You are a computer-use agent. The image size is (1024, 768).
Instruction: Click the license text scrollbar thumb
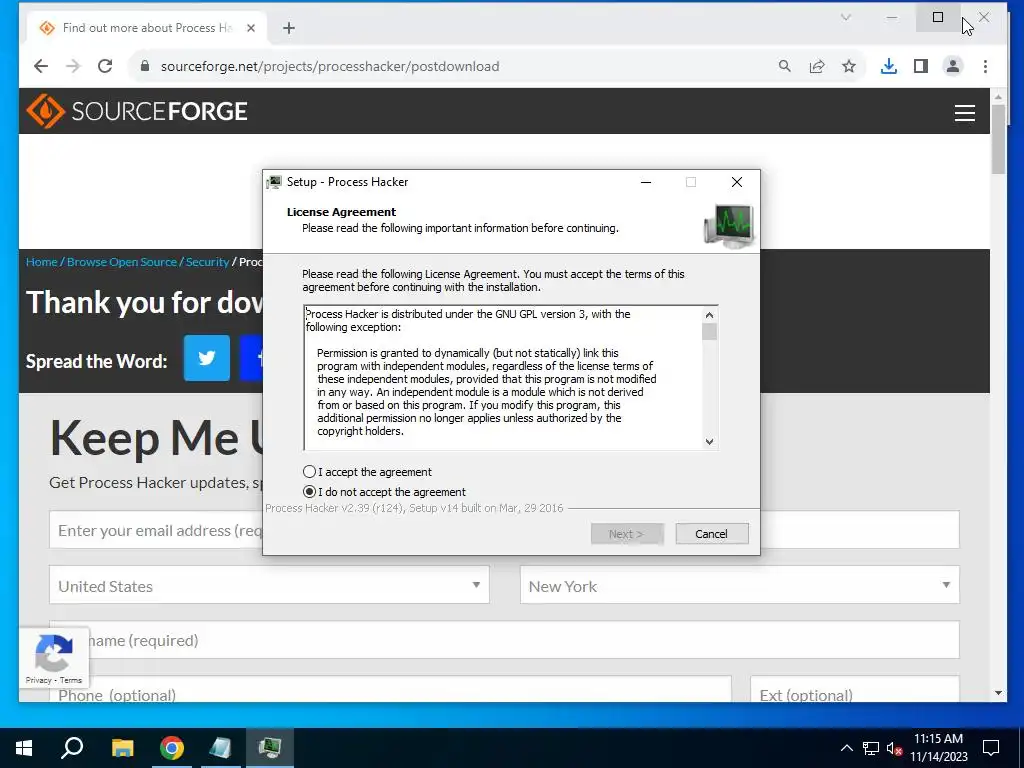(x=709, y=332)
